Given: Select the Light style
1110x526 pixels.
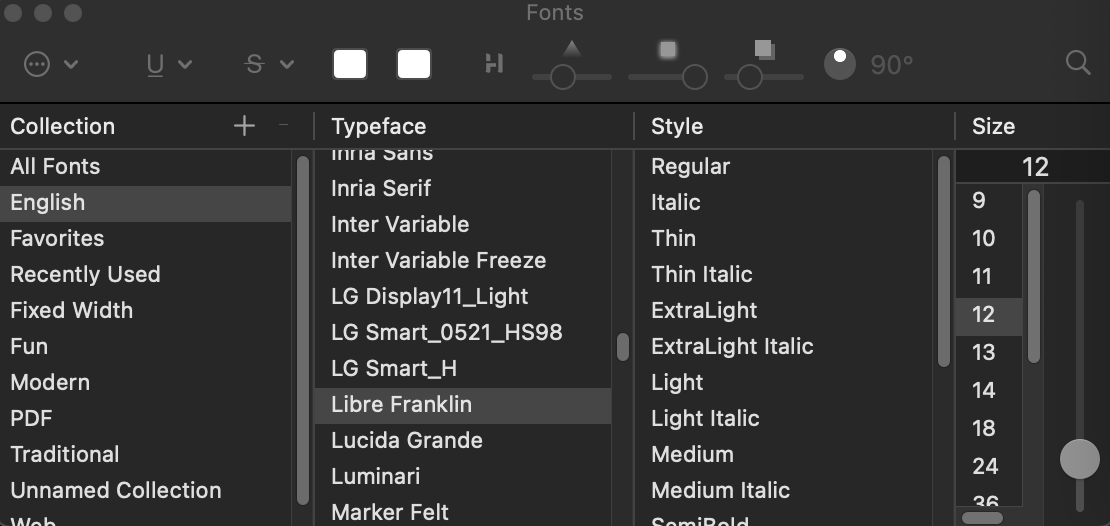Looking at the screenshot, I should (x=784, y=383).
